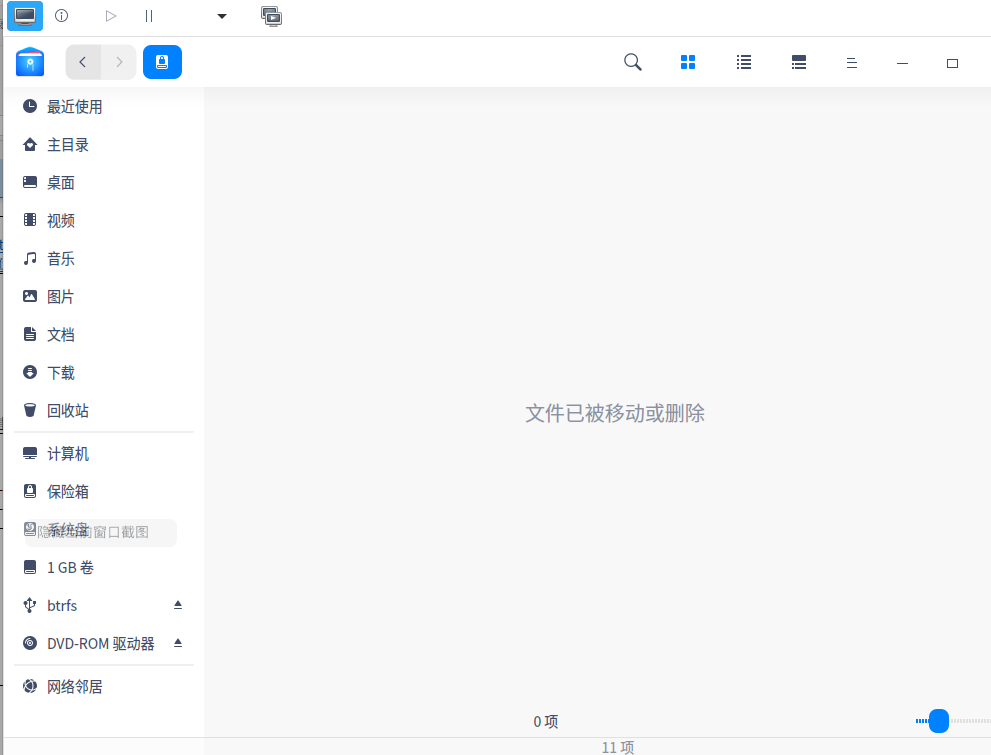Click the vault icon in address bar
Screen dimensions: 991x755
tap(162, 62)
